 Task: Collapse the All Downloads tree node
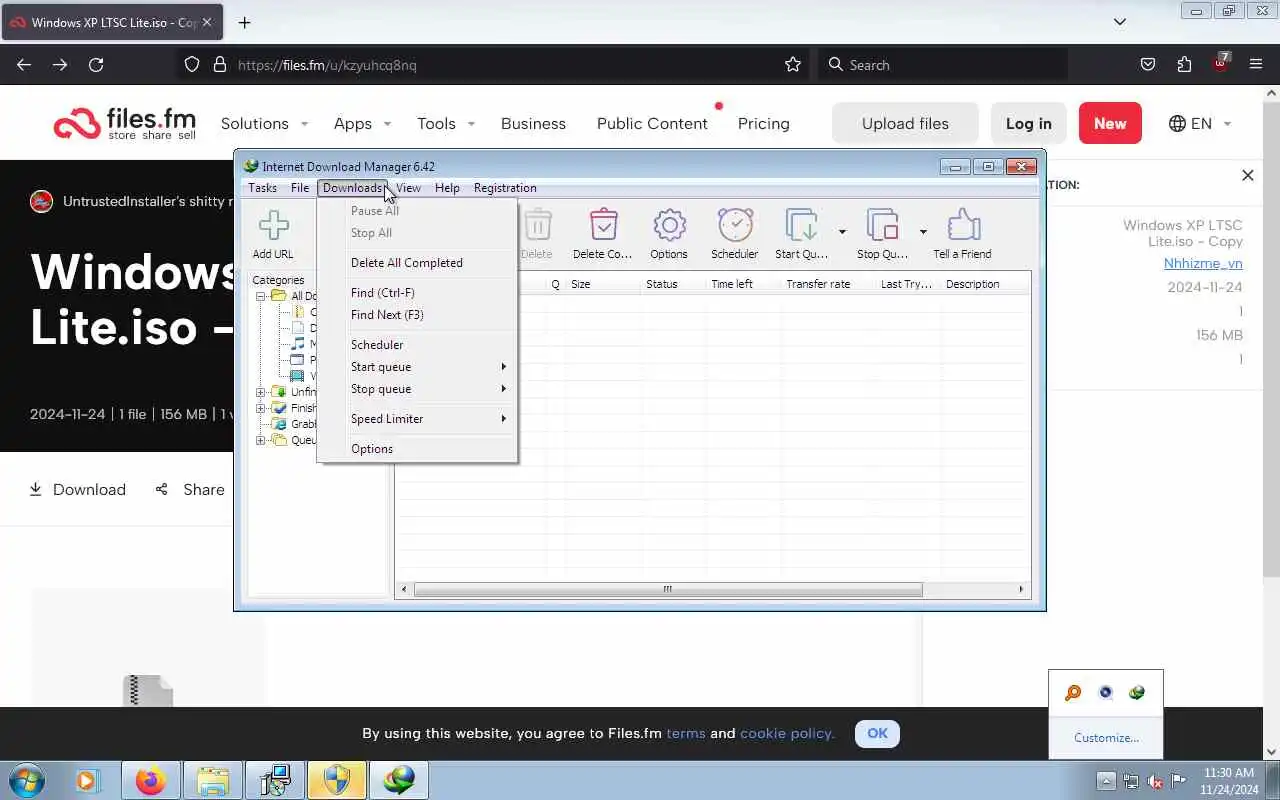261,296
